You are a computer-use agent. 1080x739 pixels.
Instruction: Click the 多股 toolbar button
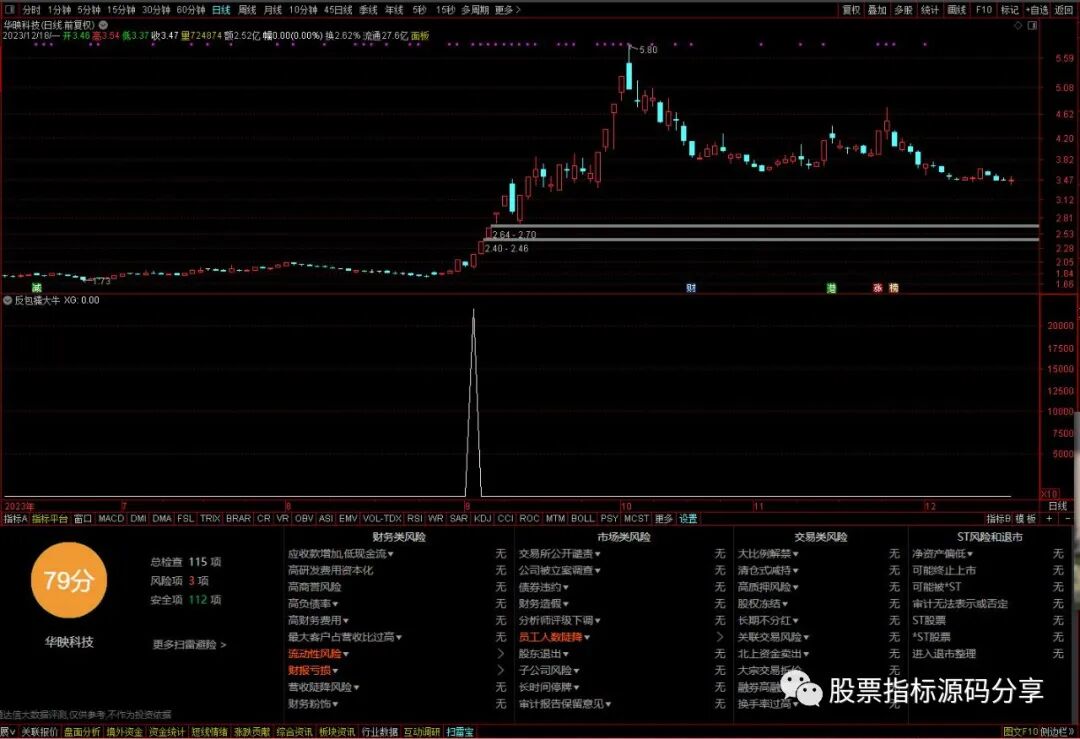(x=903, y=10)
